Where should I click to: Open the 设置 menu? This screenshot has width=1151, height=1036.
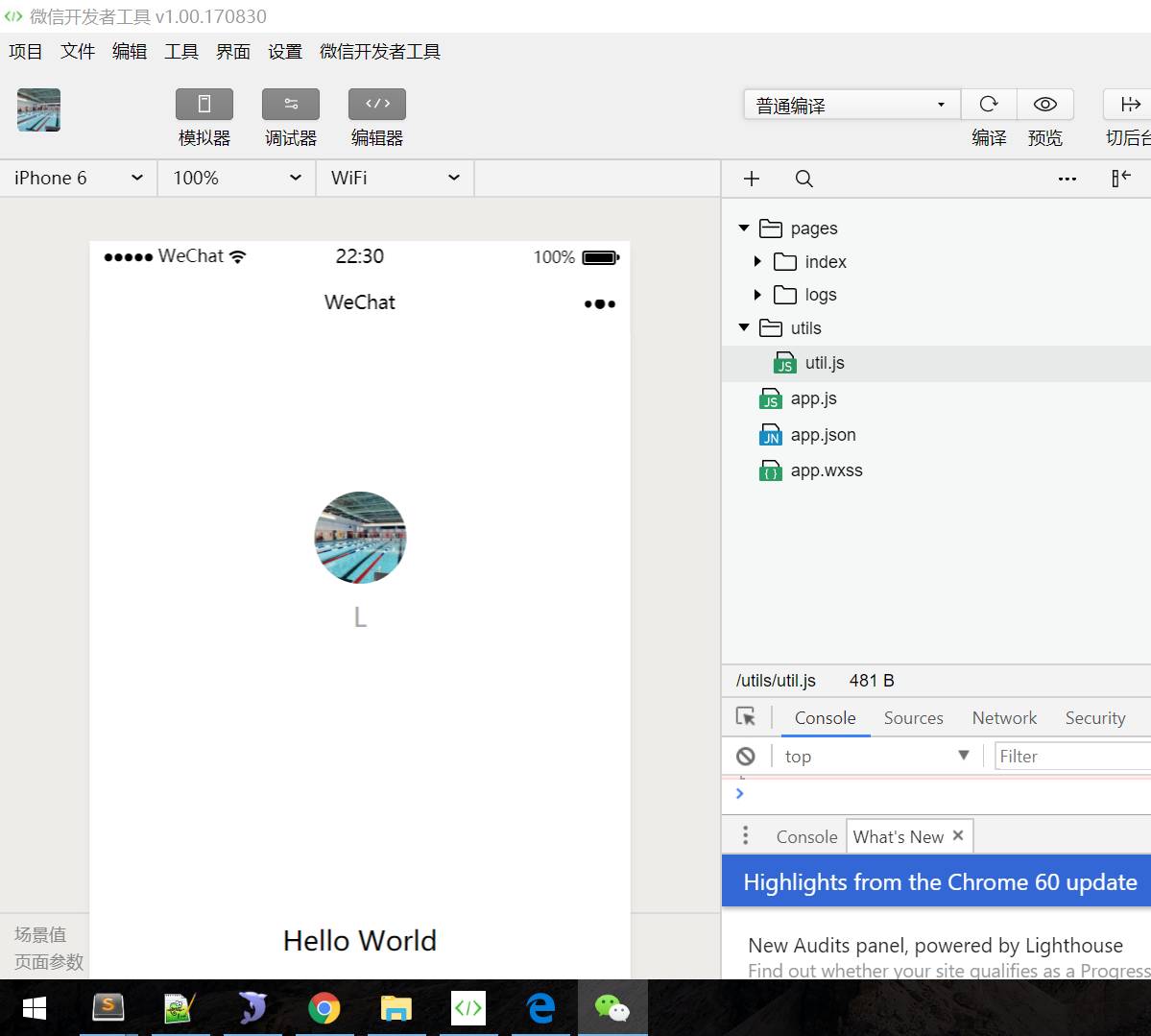(285, 52)
